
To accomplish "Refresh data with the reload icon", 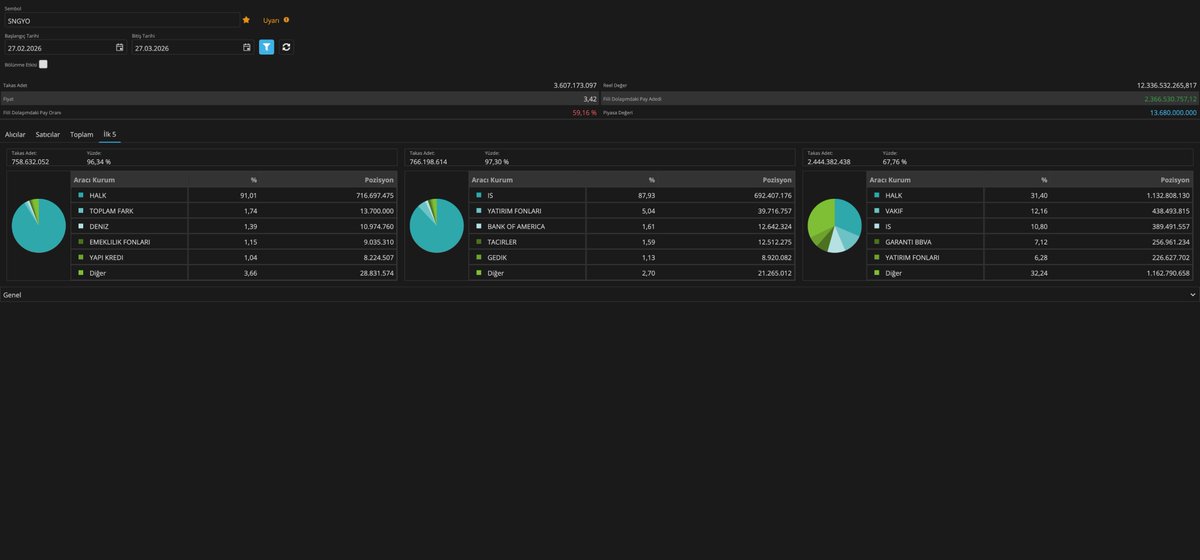I will pos(286,47).
